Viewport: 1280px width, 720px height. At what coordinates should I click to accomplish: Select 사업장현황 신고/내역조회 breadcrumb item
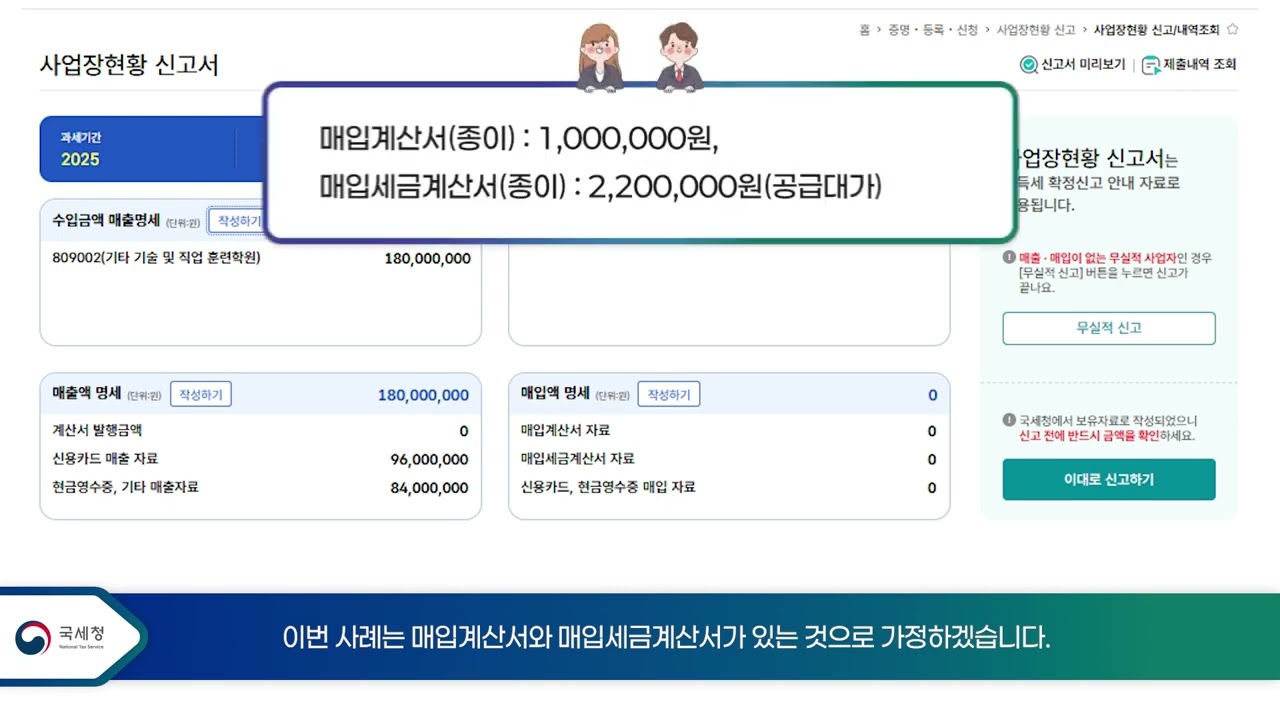(x=1157, y=30)
